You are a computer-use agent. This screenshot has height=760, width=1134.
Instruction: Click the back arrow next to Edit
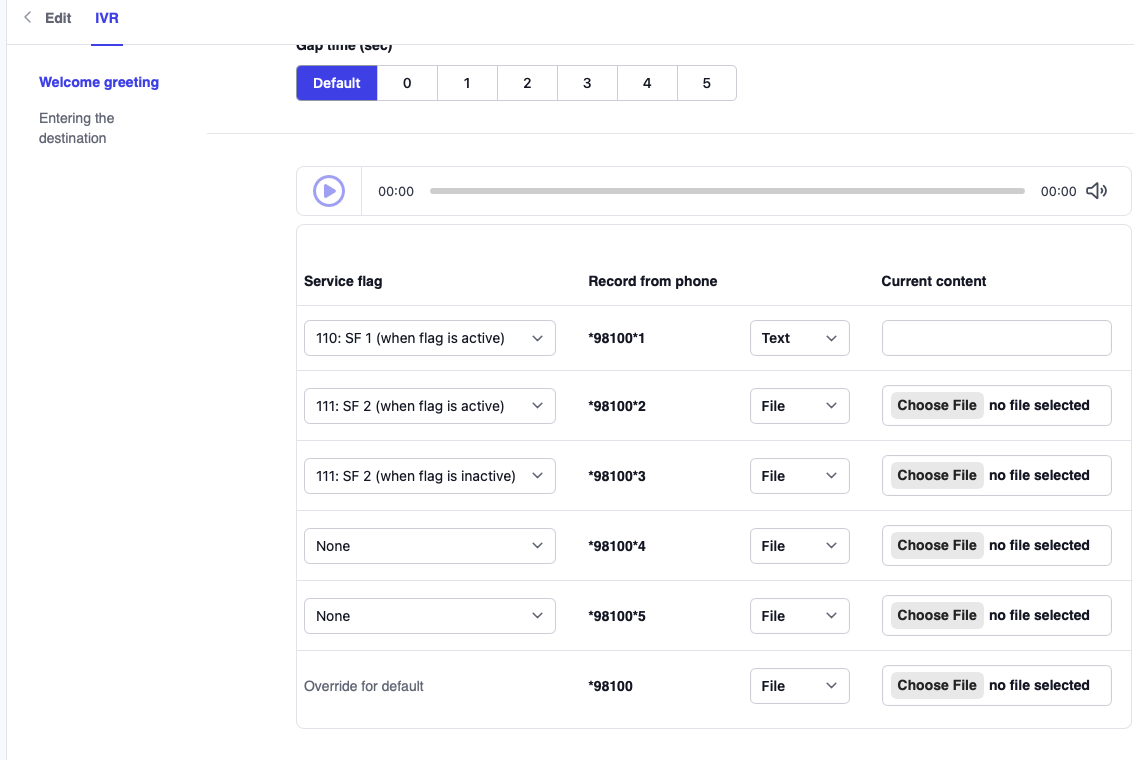27,18
